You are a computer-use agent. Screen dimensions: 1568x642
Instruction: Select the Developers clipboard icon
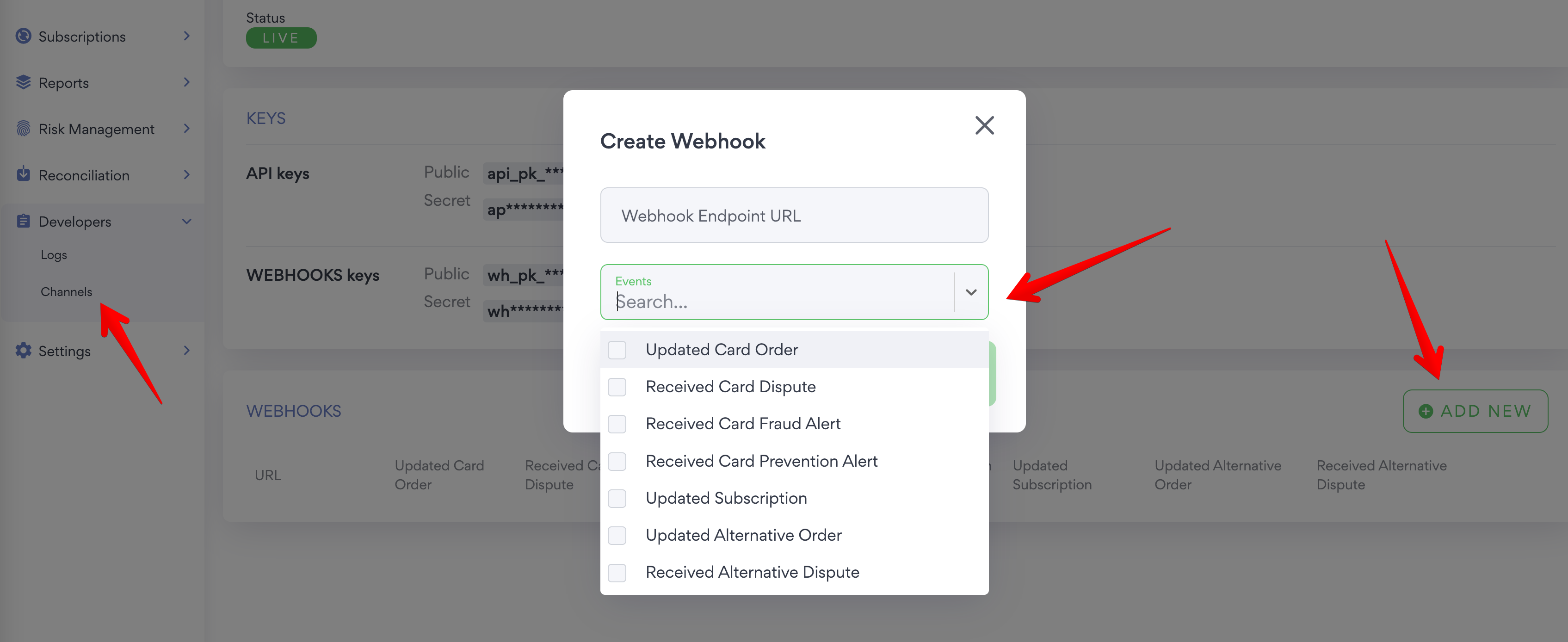coord(23,221)
